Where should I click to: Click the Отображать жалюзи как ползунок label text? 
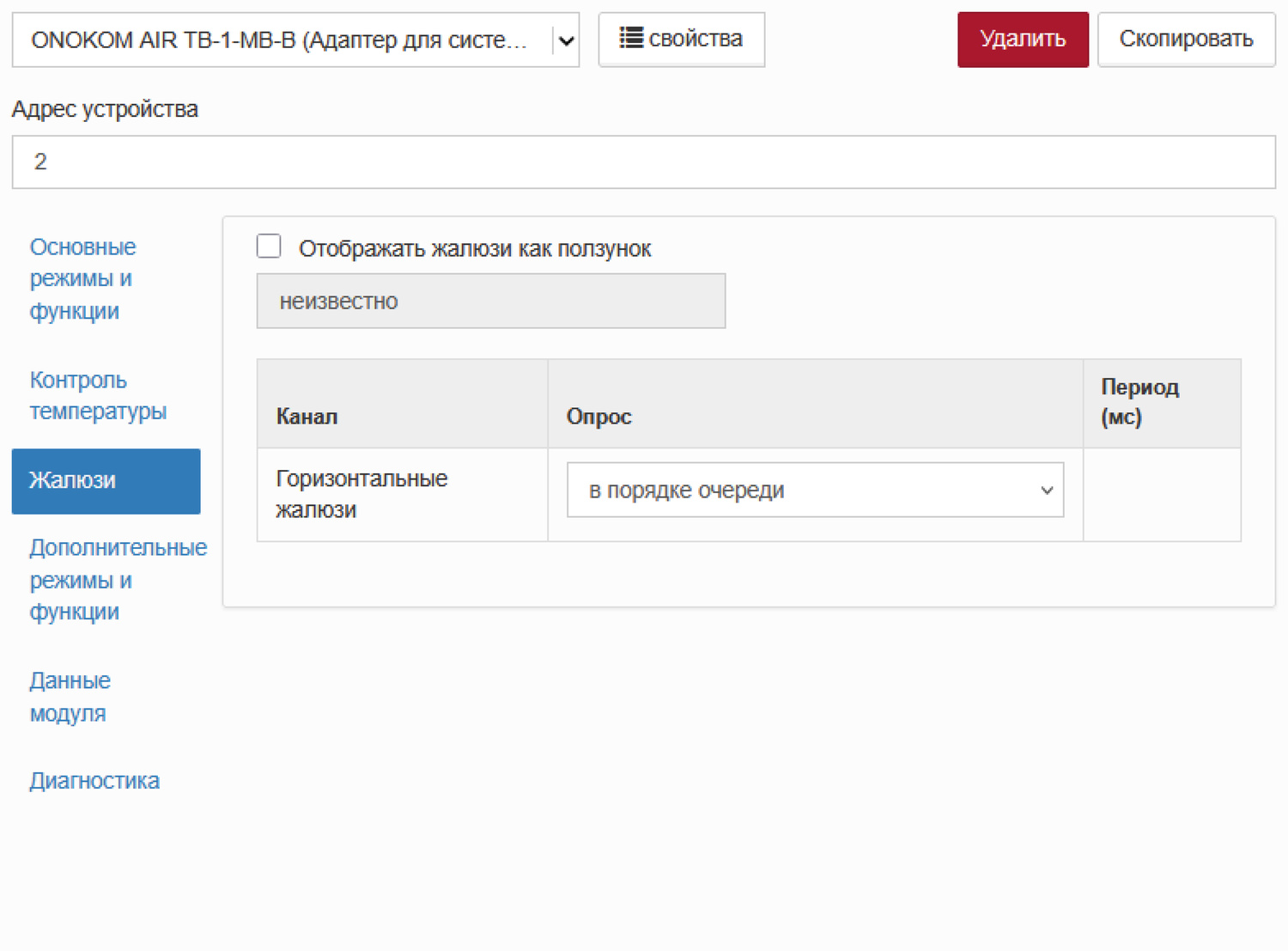(474, 249)
